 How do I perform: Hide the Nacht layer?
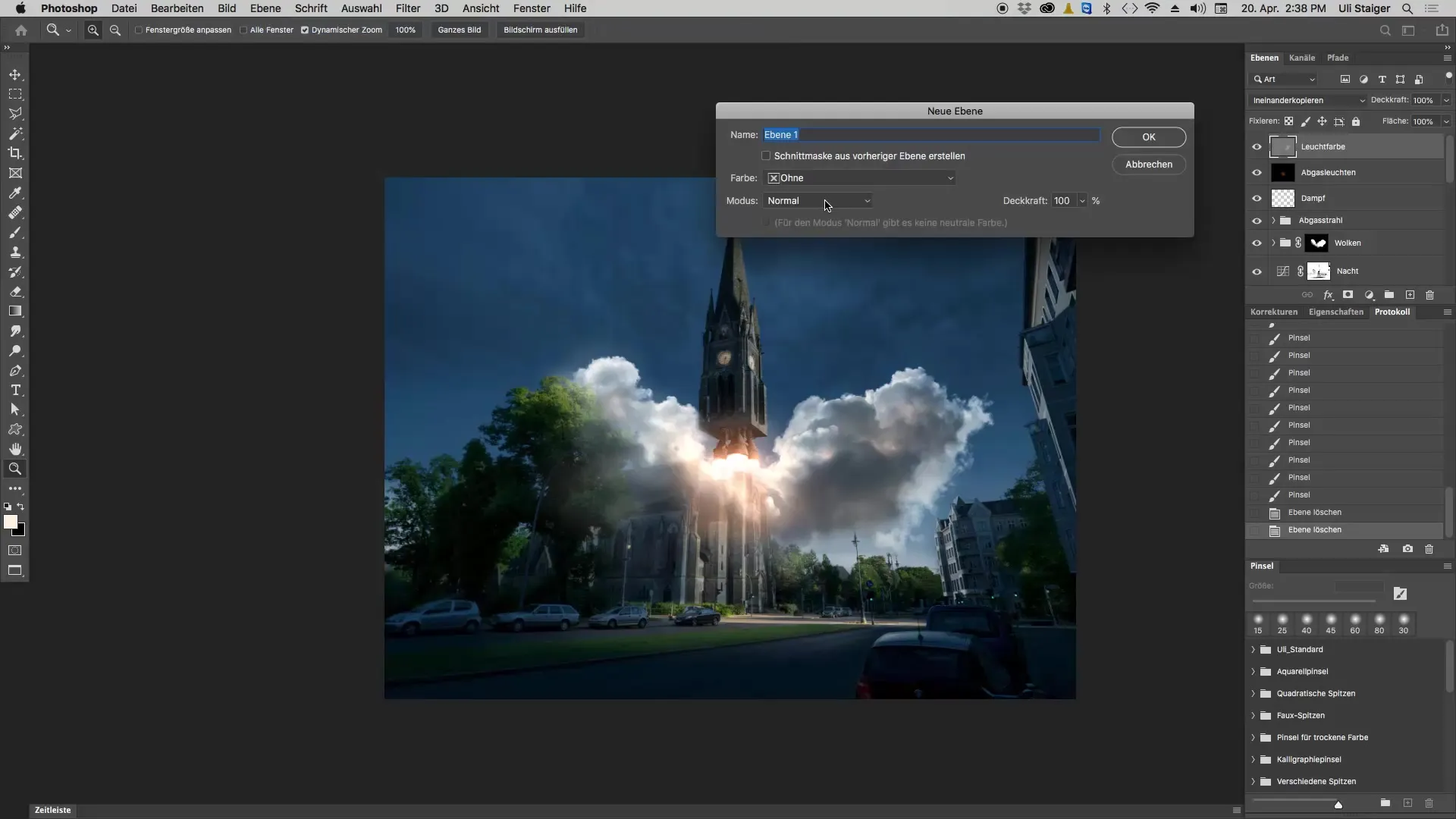pos(1257,271)
